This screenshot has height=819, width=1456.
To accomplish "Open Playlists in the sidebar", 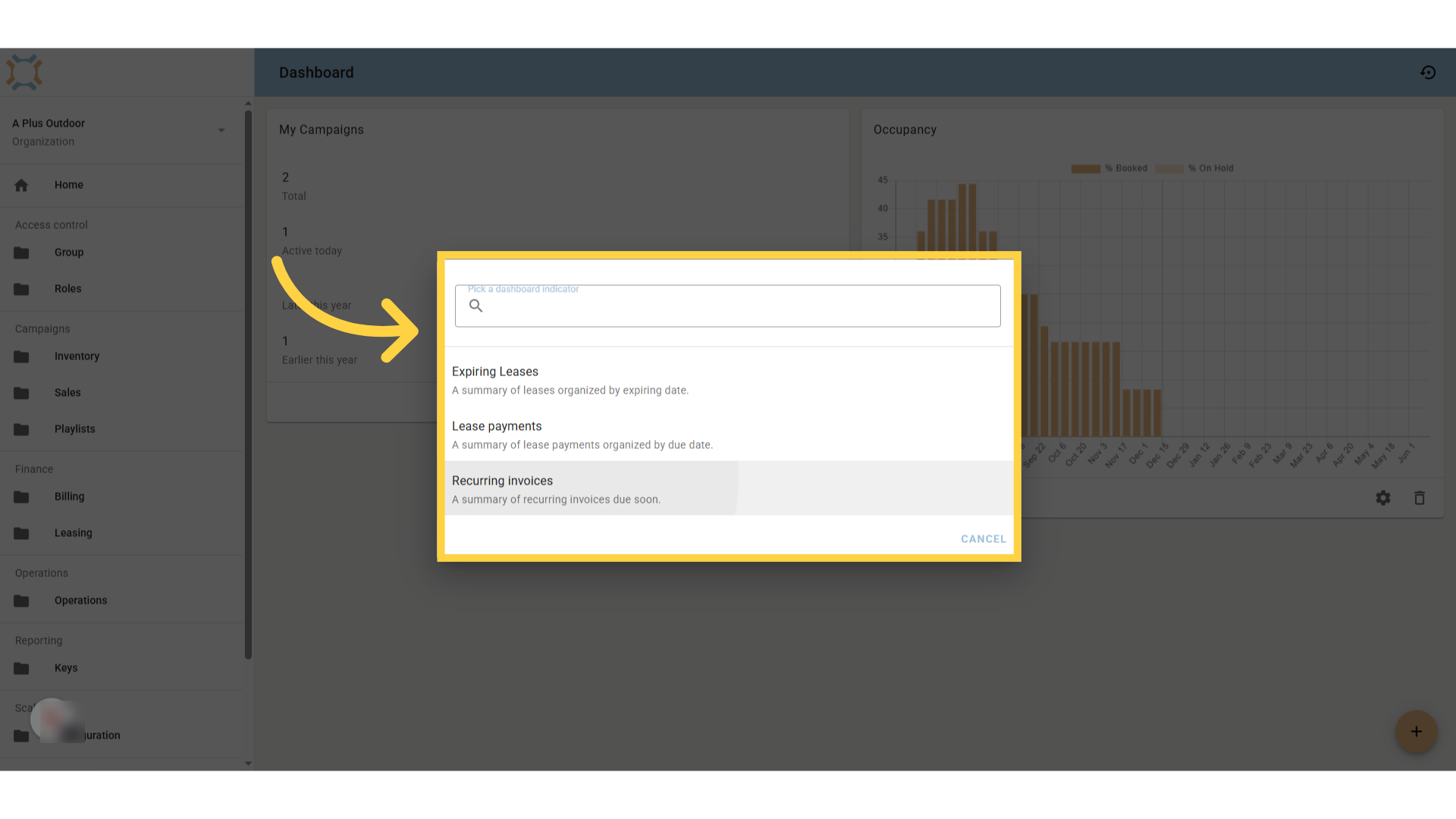I will pos(121,429).
